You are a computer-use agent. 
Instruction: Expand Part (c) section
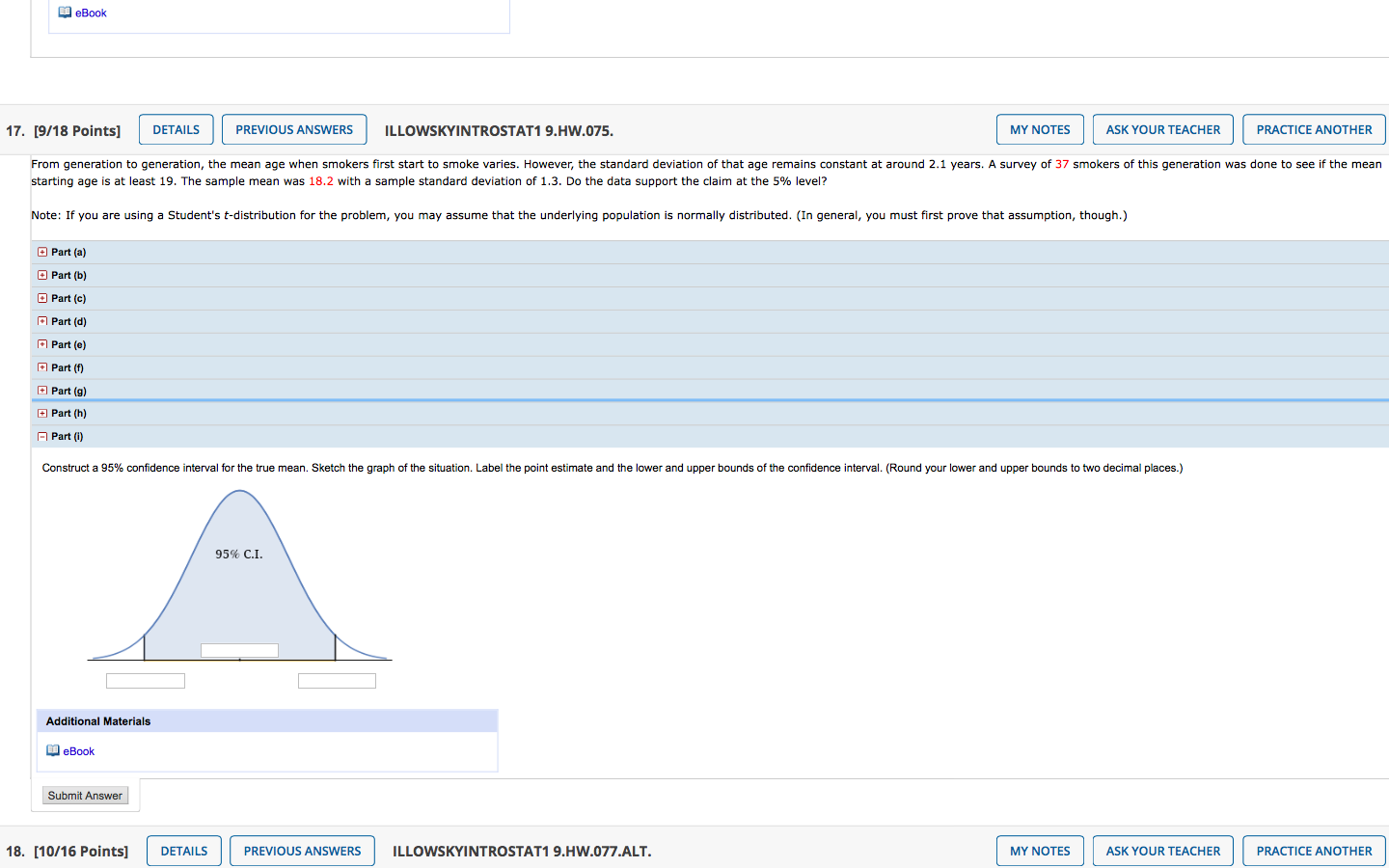pyautogui.click(x=42, y=298)
